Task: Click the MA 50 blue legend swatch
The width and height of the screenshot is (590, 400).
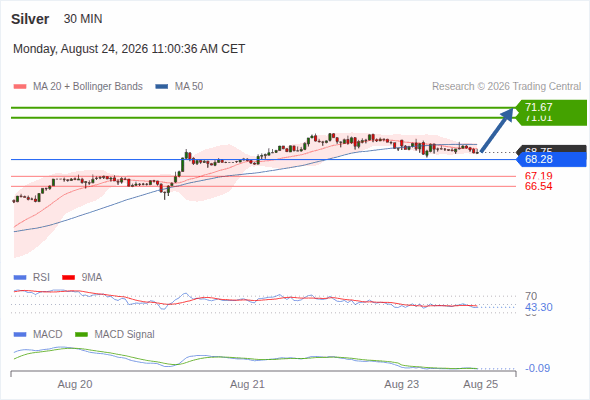Action: [162, 87]
